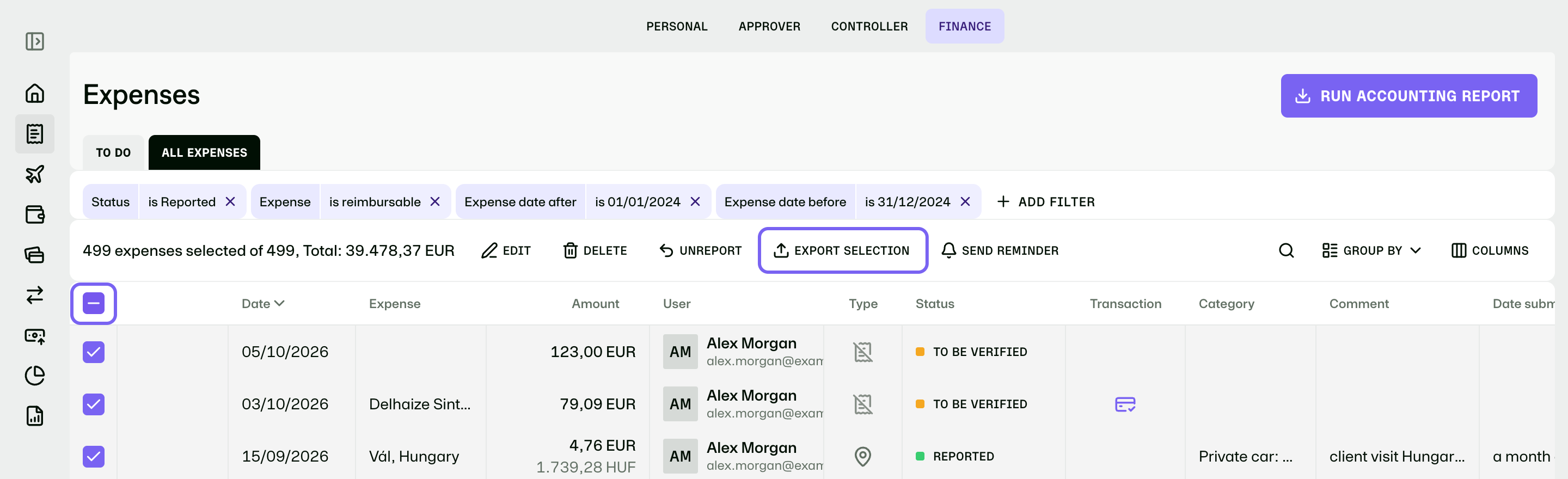Open the wallet icon in sidebar

tap(35, 214)
